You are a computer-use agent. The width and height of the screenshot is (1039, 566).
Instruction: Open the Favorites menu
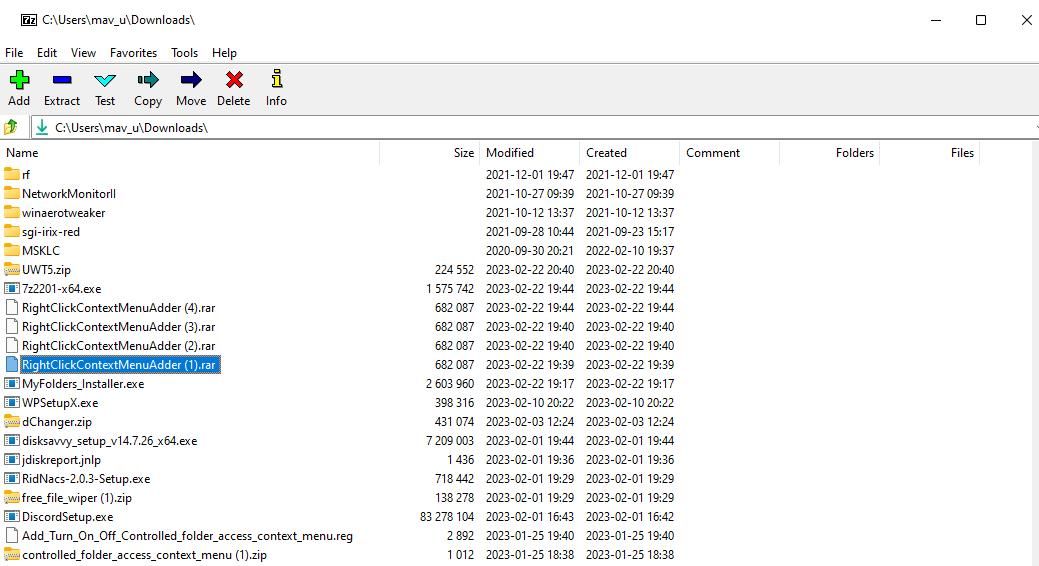tap(133, 52)
